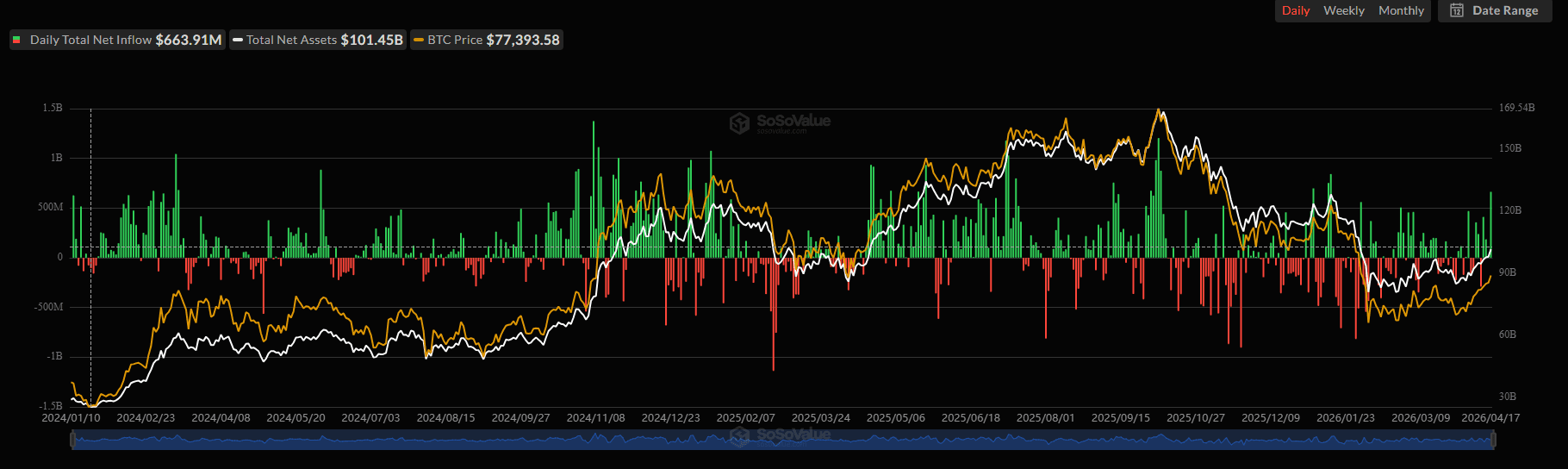Viewport: 1568px width, 469px height.
Task: Open the Date Range picker
Action: (1495, 10)
